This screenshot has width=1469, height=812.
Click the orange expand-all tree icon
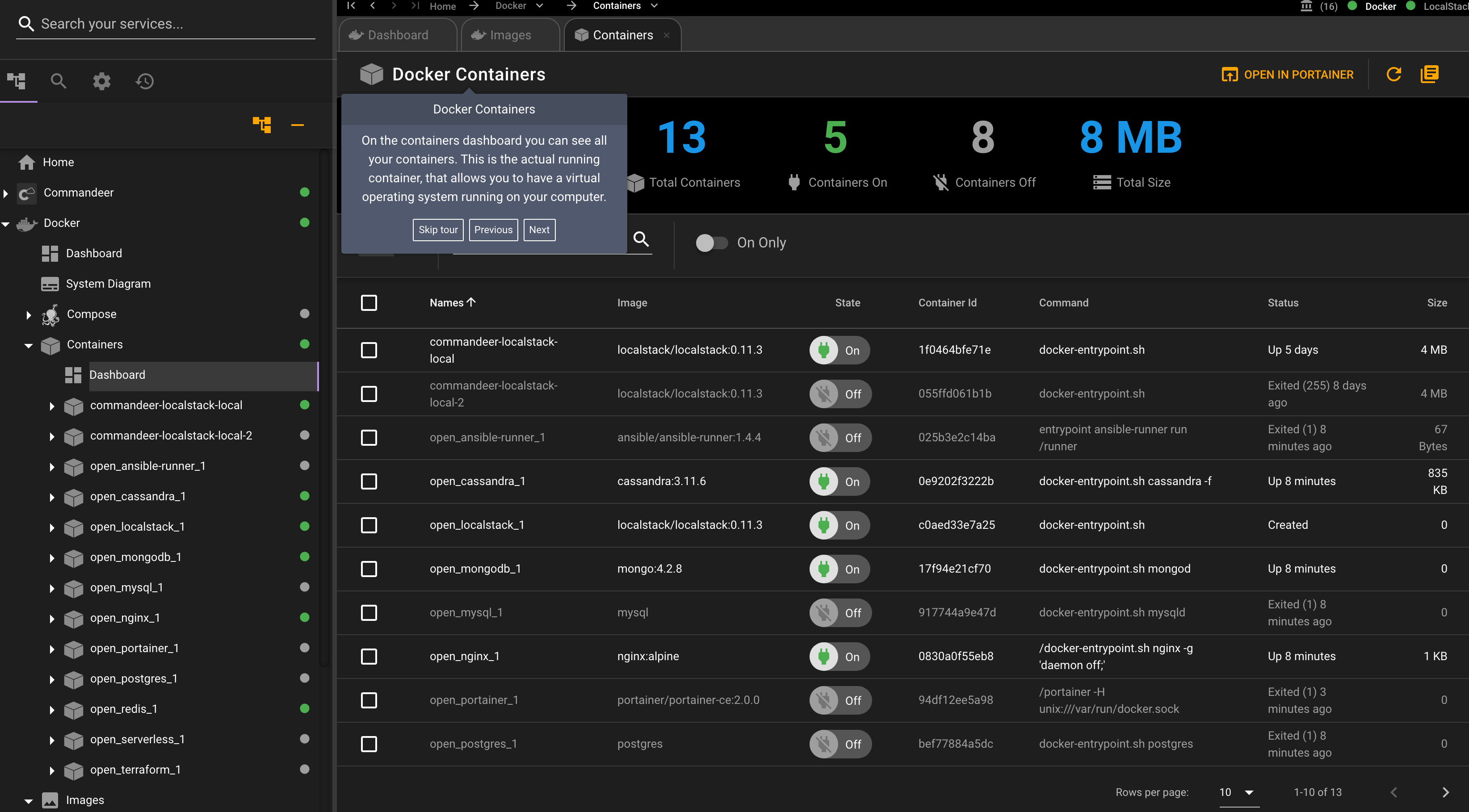(262, 124)
